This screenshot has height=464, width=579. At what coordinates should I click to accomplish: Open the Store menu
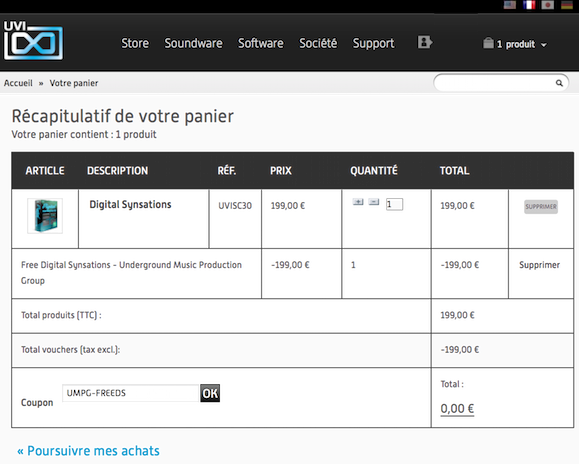pos(135,43)
